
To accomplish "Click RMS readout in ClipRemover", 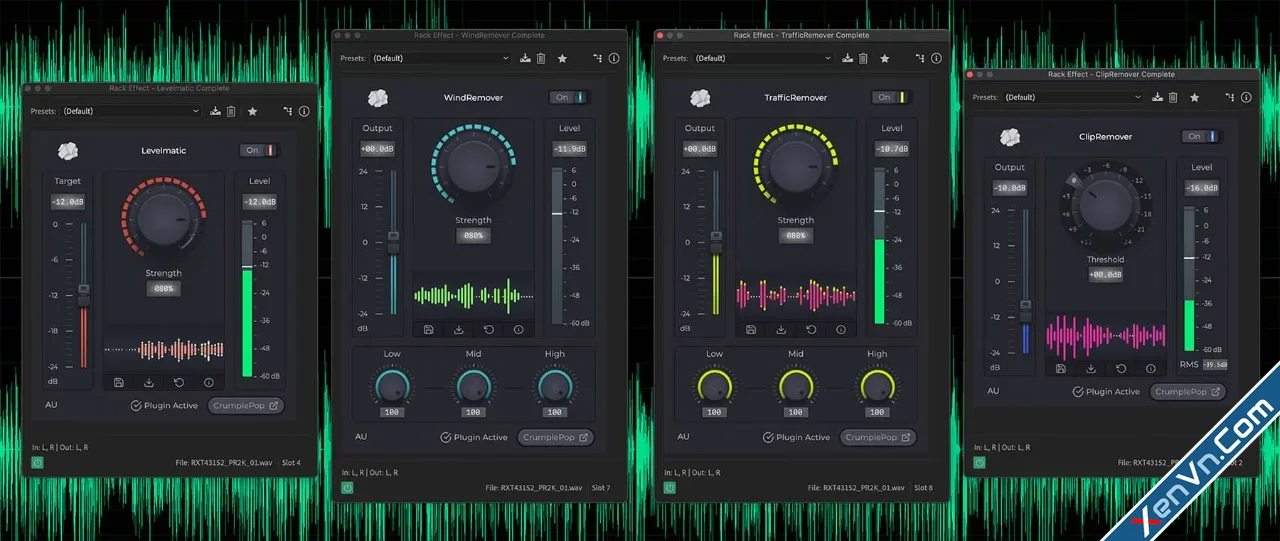I will coord(1214,365).
